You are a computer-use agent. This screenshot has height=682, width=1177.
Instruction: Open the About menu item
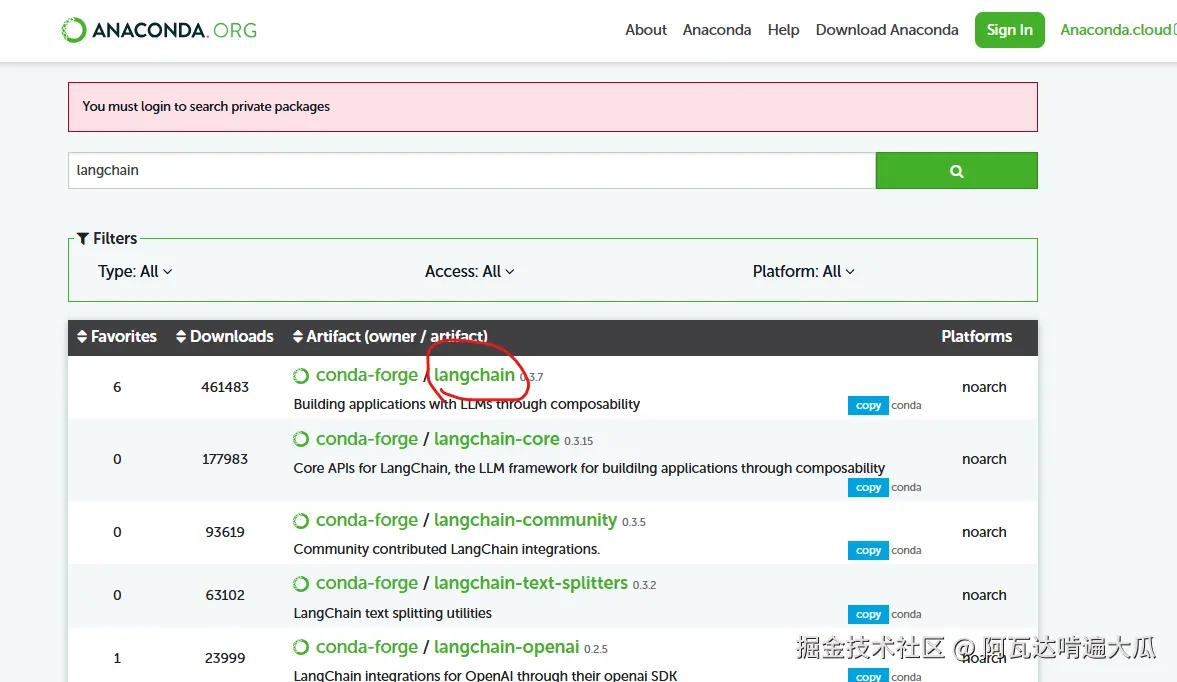tap(646, 30)
